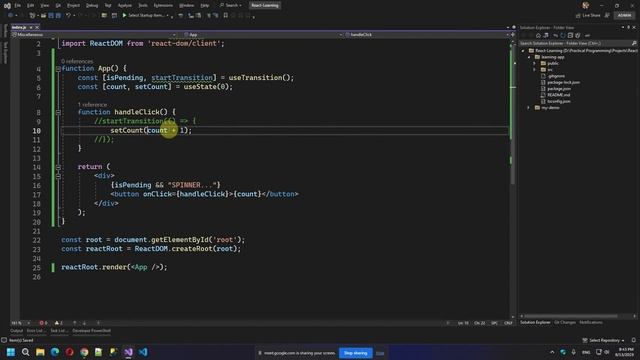640x360 pixels.
Task: Click the notifications bell in status bar
Action: click(633, 340)
